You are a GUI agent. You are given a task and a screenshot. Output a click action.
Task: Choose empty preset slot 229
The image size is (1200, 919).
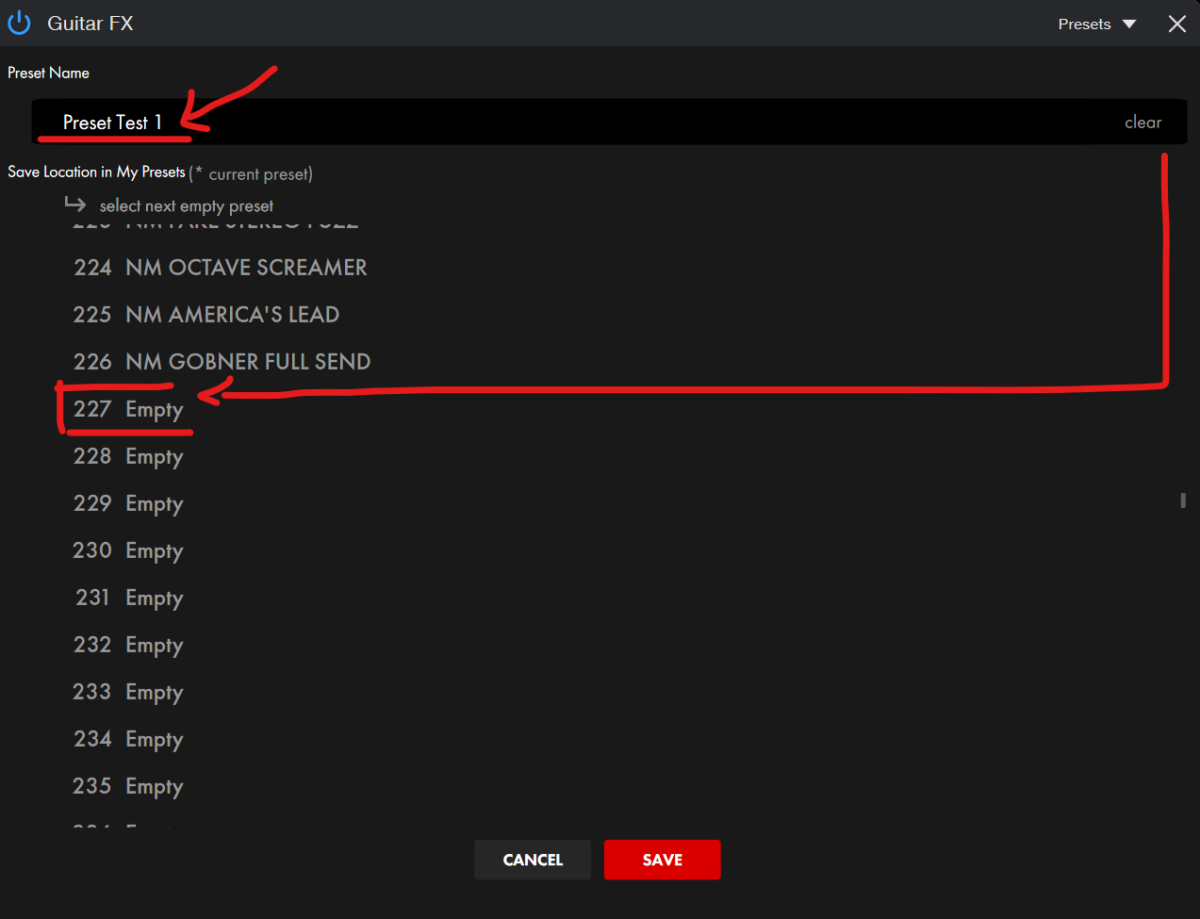click(x=128, y=503)
